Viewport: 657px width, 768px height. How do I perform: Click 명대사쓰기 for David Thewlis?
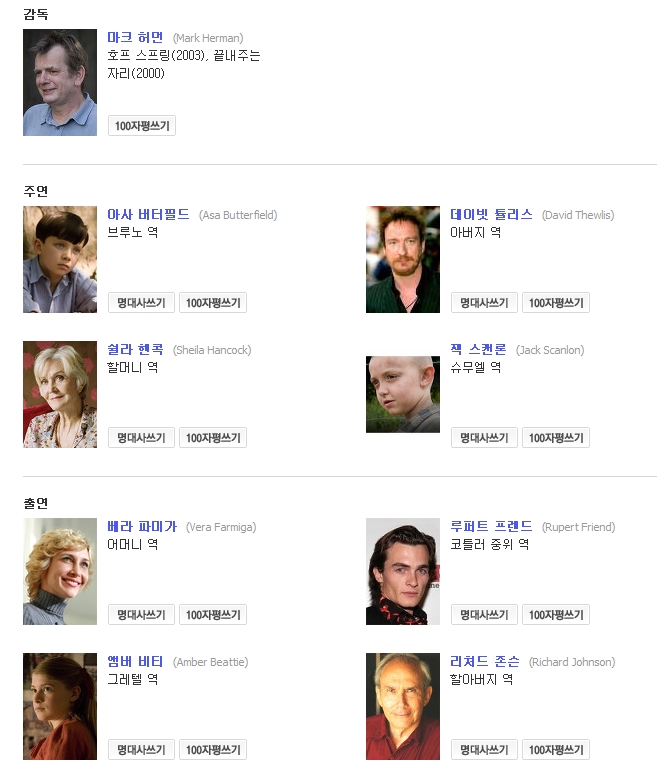tap(485, 303)
